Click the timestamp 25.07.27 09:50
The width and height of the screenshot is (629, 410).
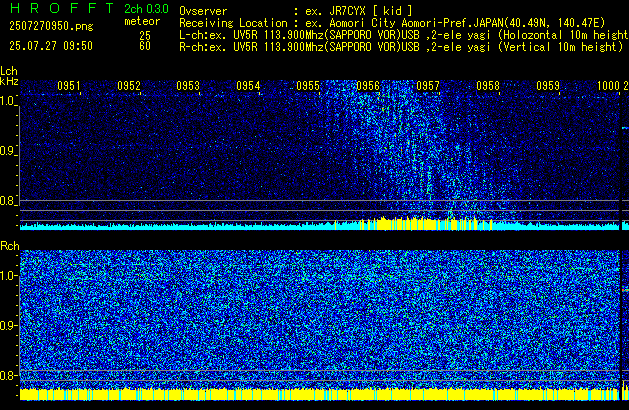(51, 46)
